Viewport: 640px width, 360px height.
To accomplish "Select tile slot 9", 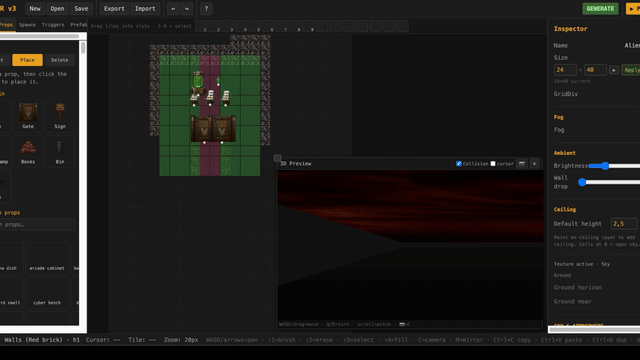I will [309, 26].
